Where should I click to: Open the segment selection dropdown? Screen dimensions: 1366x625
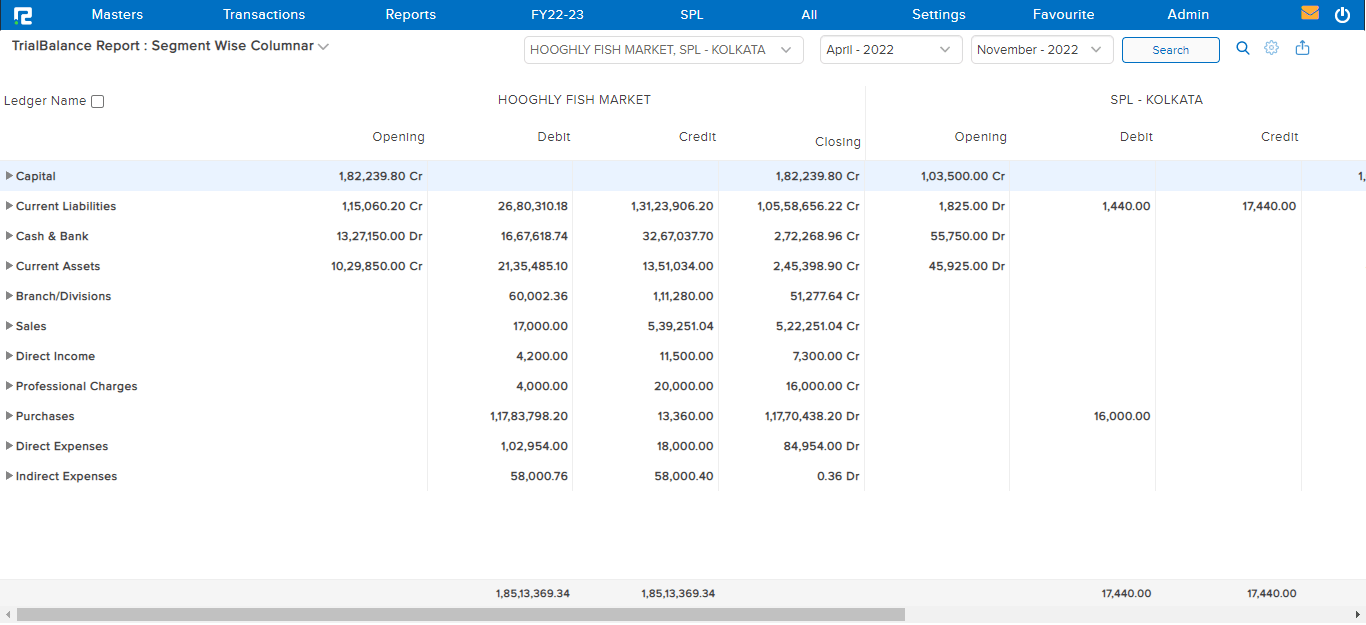[663, 50]
